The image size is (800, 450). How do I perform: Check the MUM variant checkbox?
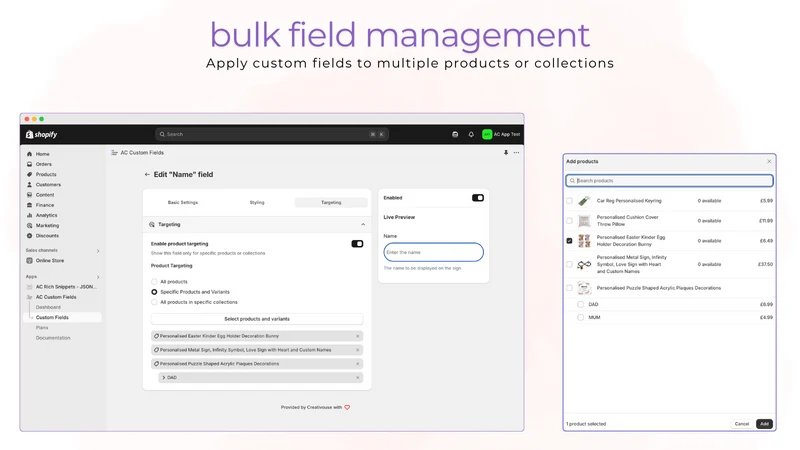tap(580, 317)
